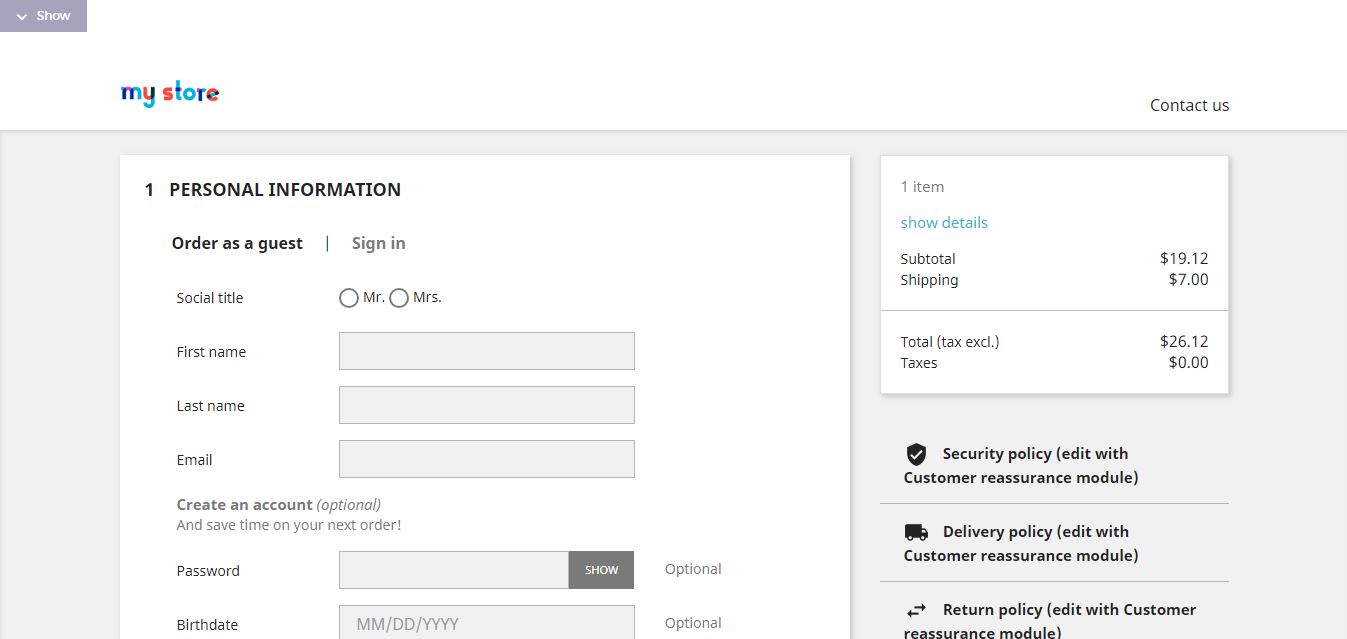
Task: Click the Subtotal amount $19.12
Action: 1184,259
